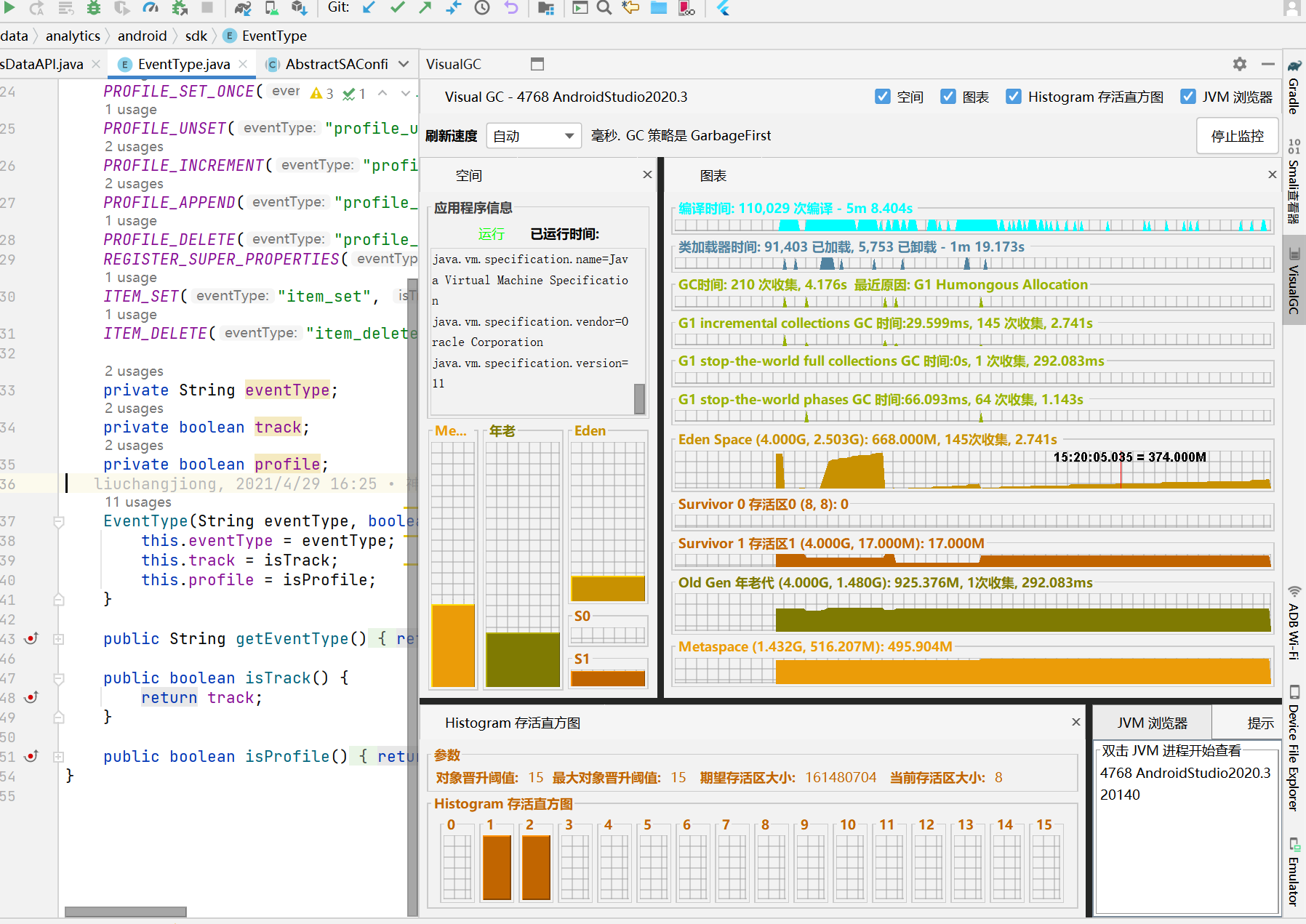Expand the editor tabs overflow chevron
The height and width of the screenshot is (924, 1306).
404,64
